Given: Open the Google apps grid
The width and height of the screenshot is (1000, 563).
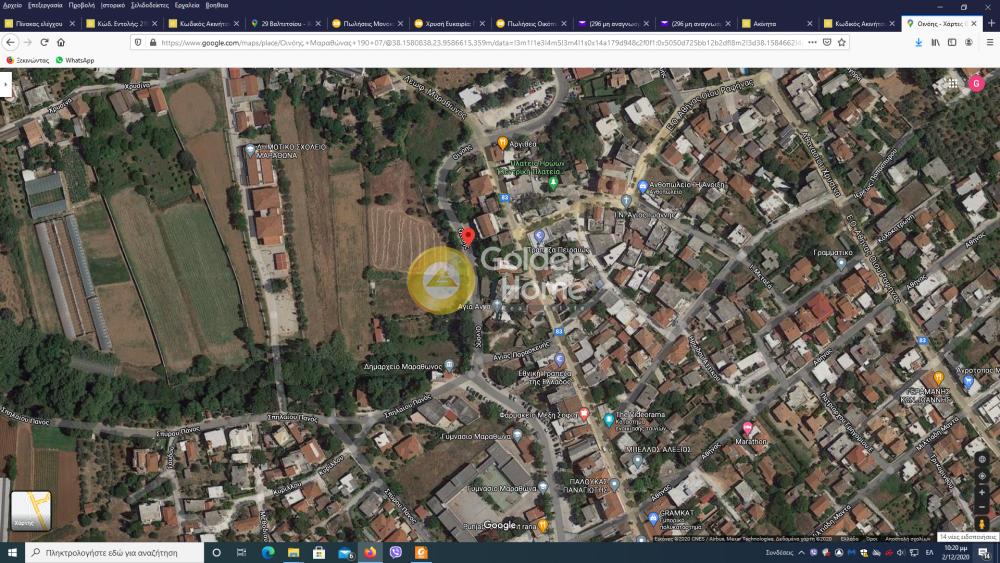Looking at the screenshot, I should (x=953, y=84).
